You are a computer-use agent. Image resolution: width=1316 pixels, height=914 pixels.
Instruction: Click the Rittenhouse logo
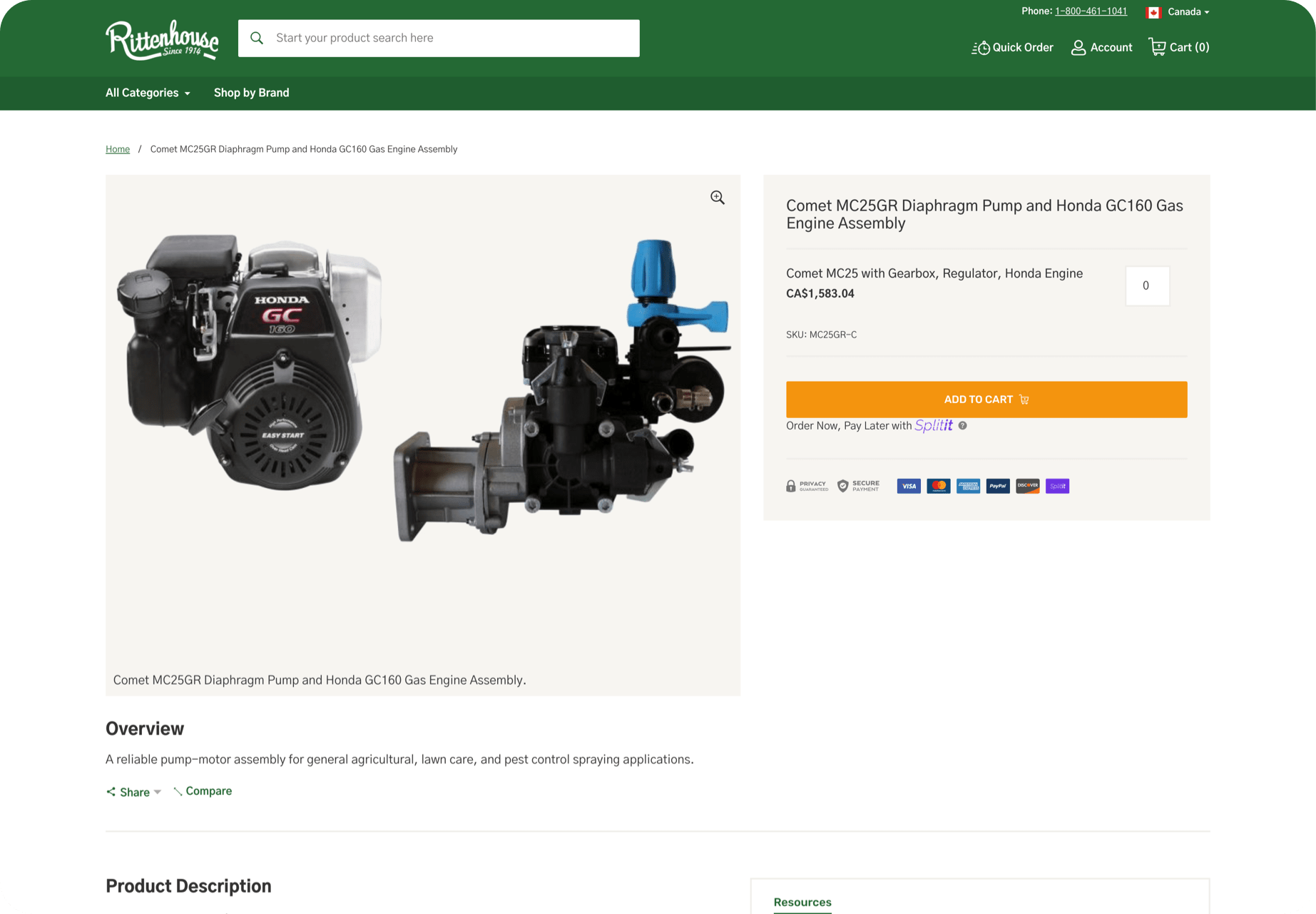coord(162,40)
